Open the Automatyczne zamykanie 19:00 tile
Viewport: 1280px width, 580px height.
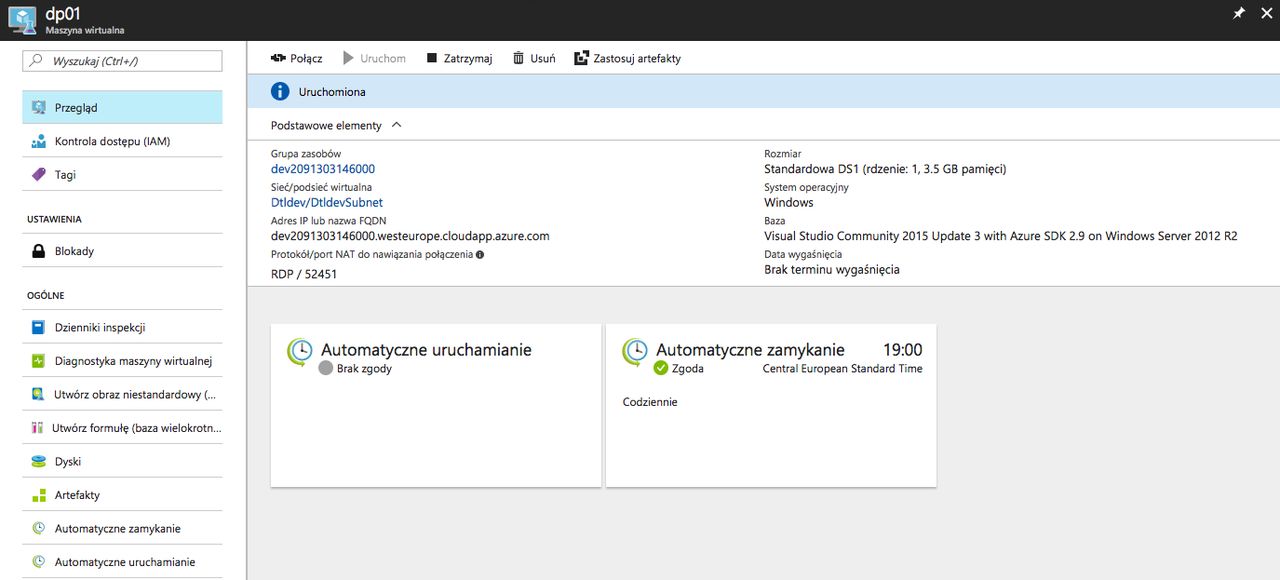771,405
